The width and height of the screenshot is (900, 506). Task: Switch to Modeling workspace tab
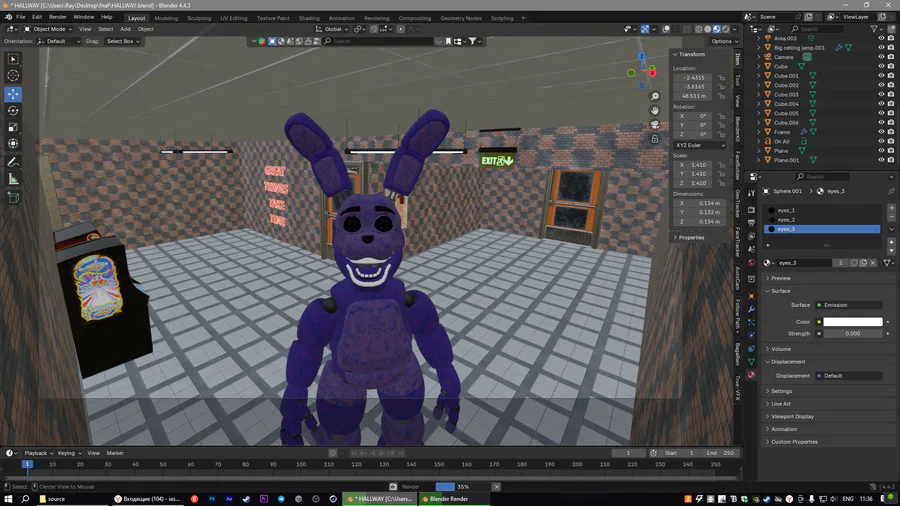pos(166,18)
